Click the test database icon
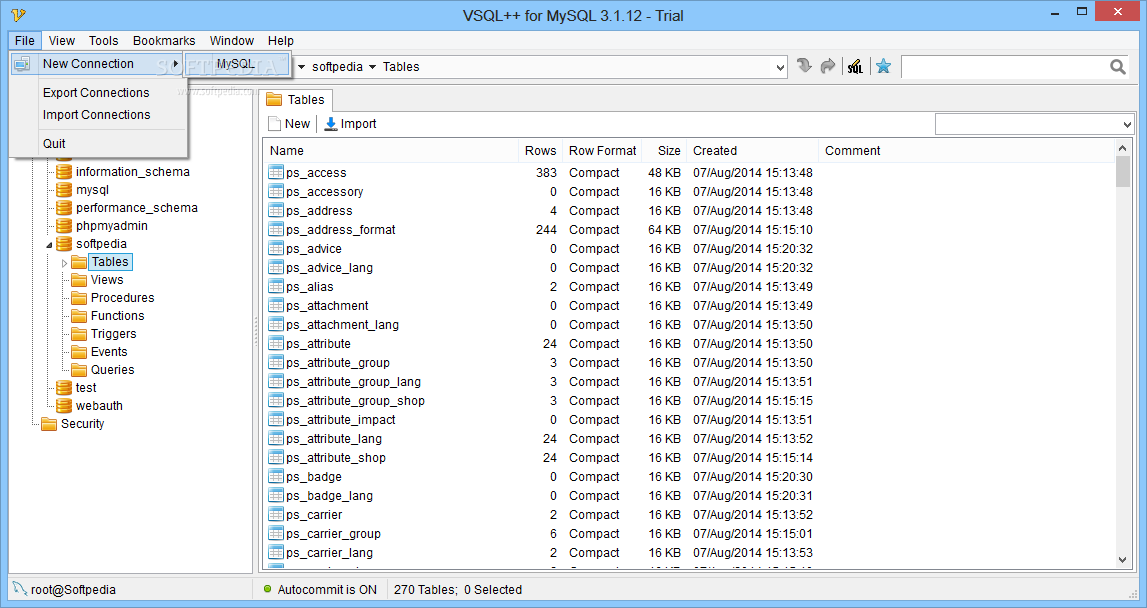 pyautogui.click(x=64, y=388)
